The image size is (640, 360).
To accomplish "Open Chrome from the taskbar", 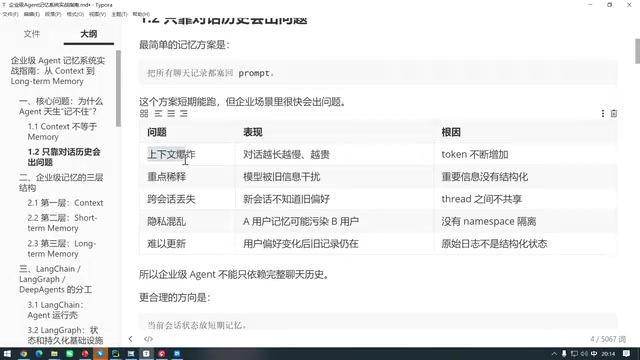I will pyautogui.click(x=23, y=353).
